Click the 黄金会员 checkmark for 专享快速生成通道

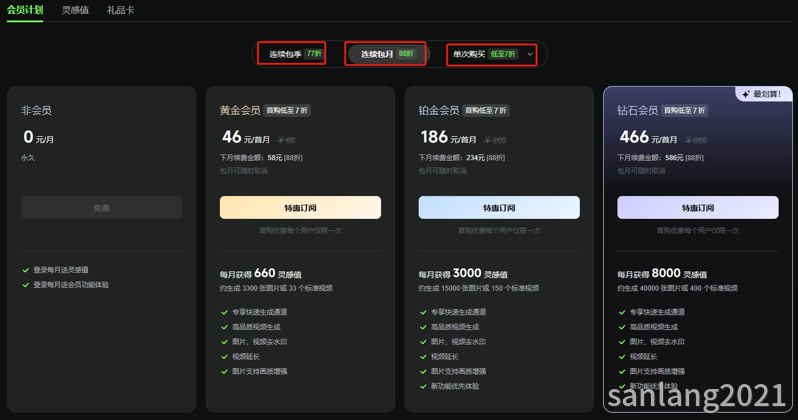pyautogui.click(x=224, y=312)
